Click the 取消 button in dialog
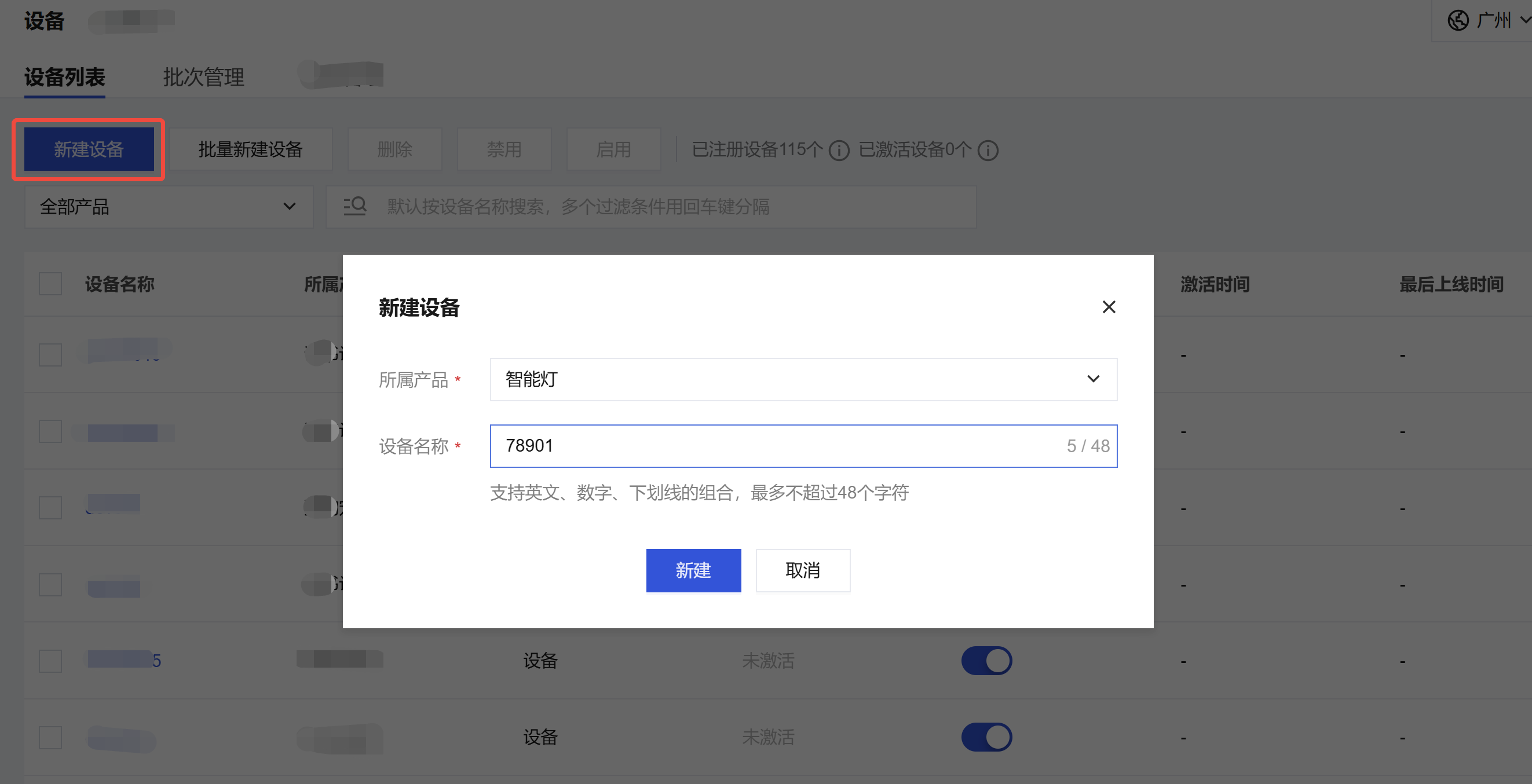 coord(802,570)
